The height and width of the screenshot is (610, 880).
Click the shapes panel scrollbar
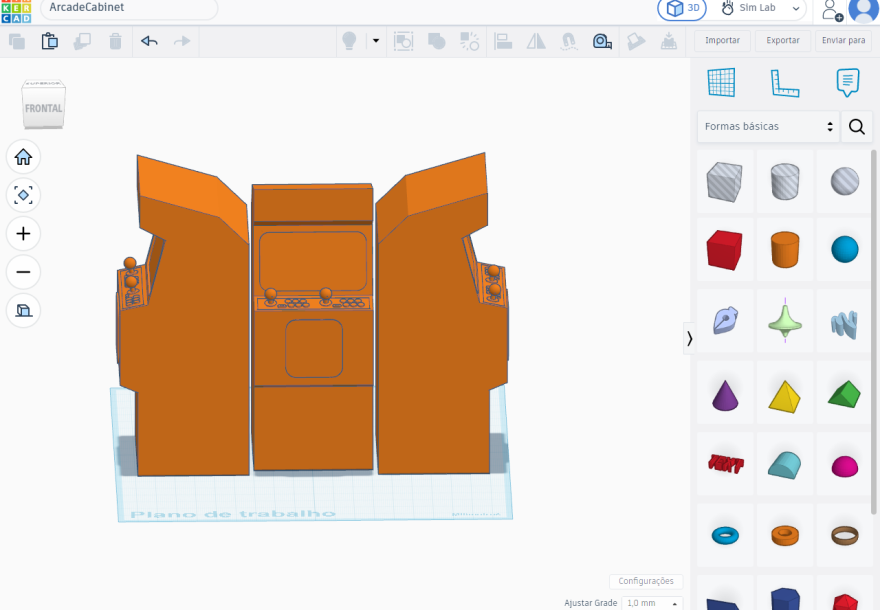873,331
